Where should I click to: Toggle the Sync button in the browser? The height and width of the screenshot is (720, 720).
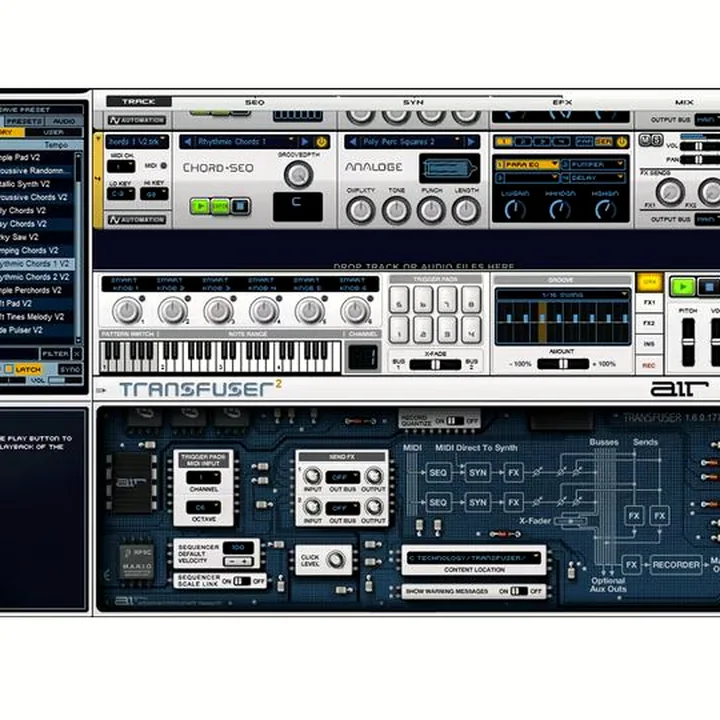(x=70, y=370)
